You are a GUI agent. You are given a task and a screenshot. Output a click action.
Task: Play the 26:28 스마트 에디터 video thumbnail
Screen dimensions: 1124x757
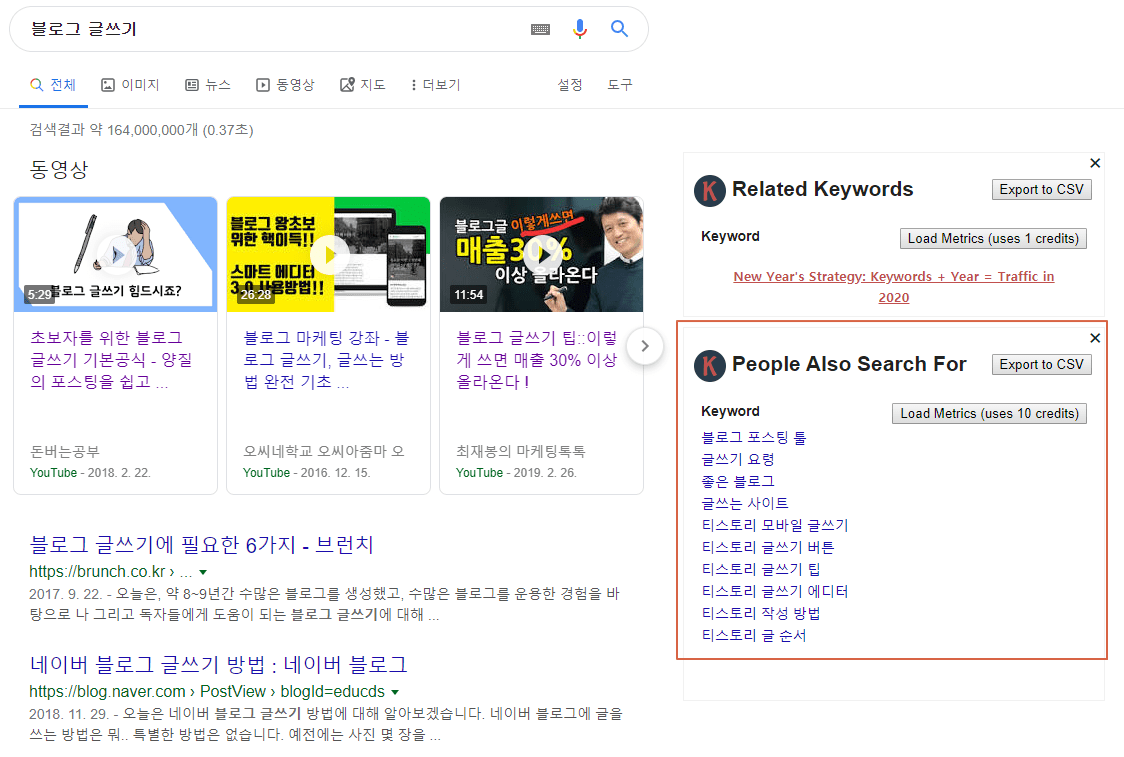tap(328, 254)
